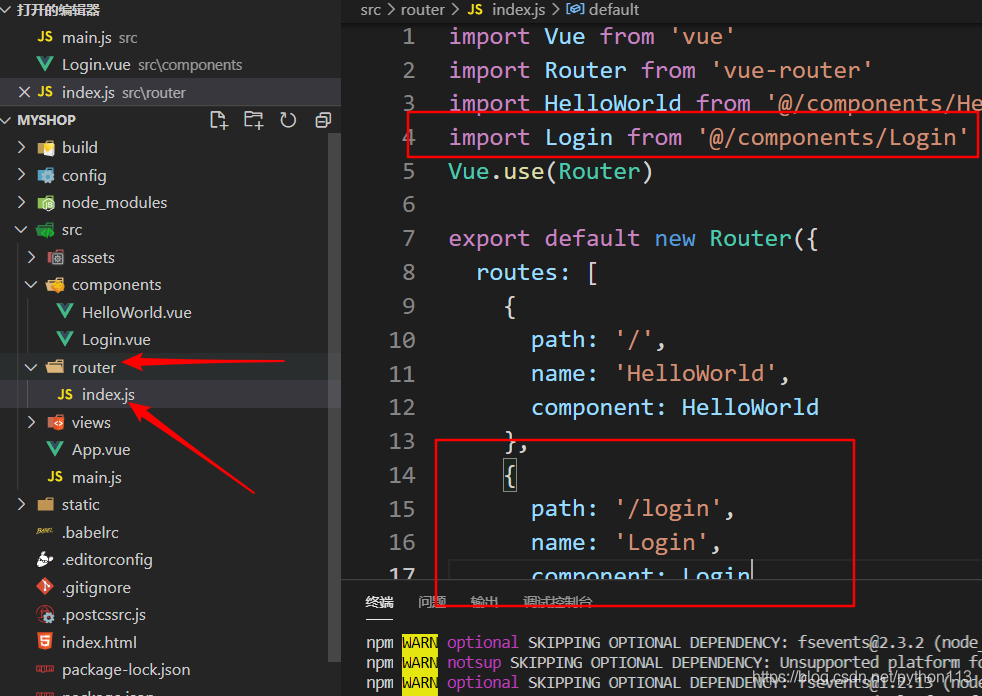Screen dimensions: 982x696
Task: Click the New File icon in MYSHOP header
Action: 219,120
